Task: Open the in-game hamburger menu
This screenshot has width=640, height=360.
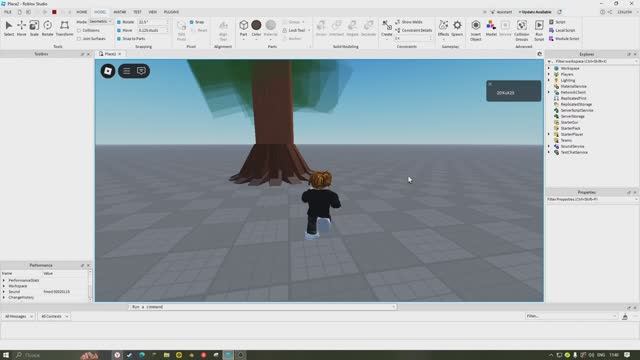Action: coord(127,71)
